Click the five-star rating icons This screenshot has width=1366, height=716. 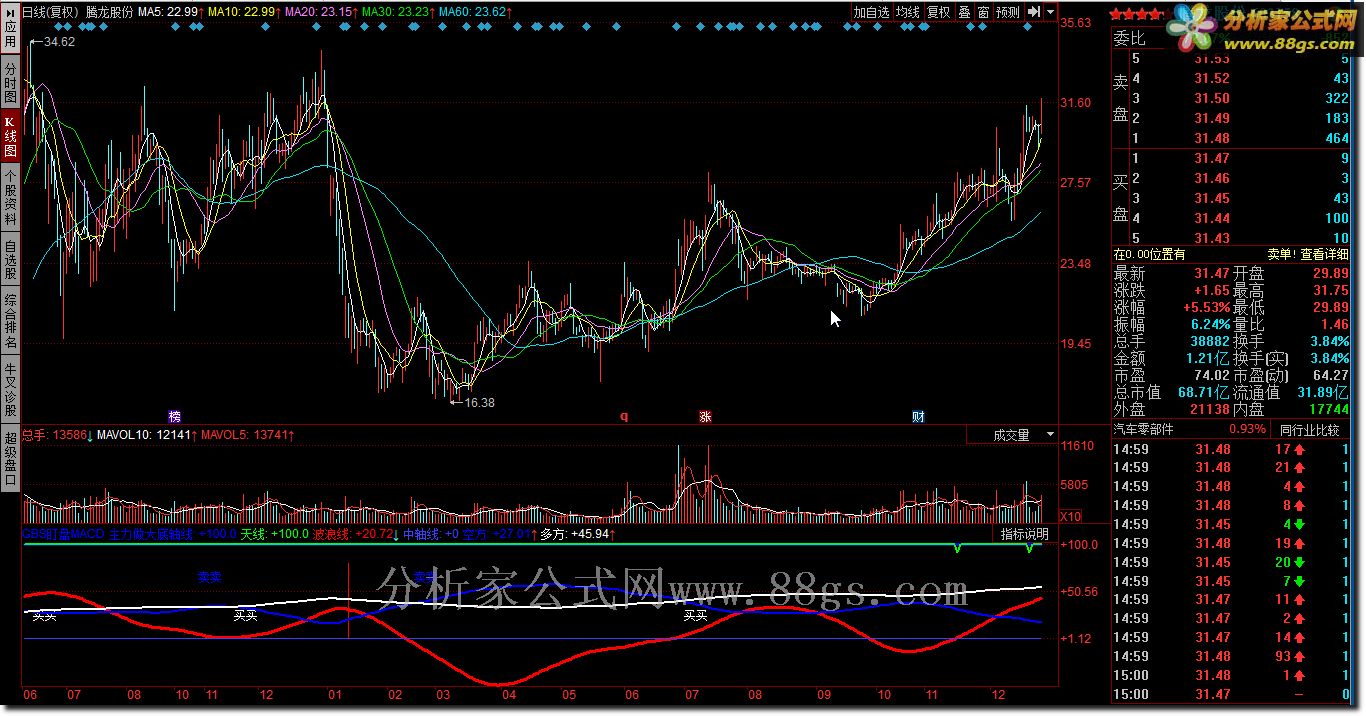tap(1139, 14)
